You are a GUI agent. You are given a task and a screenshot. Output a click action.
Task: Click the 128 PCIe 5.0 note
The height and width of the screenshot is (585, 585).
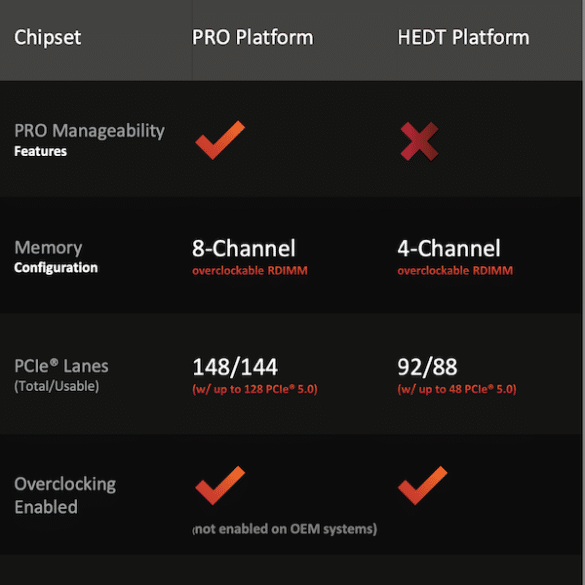point(255,390)
